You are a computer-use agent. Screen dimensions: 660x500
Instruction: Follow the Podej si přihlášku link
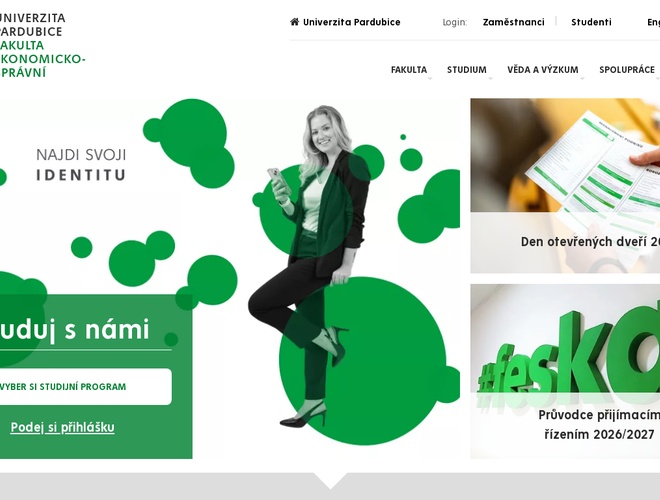(62, 427)
